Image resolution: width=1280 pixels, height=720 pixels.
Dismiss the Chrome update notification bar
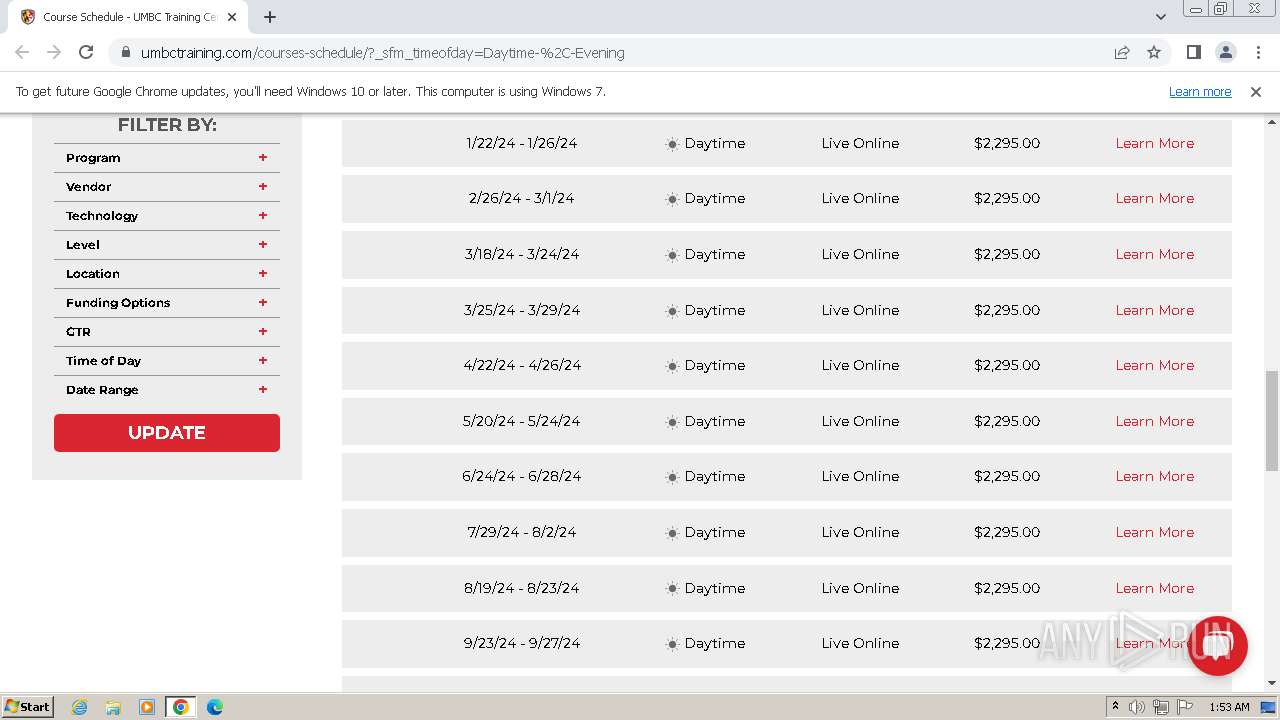click(1255, 91)
